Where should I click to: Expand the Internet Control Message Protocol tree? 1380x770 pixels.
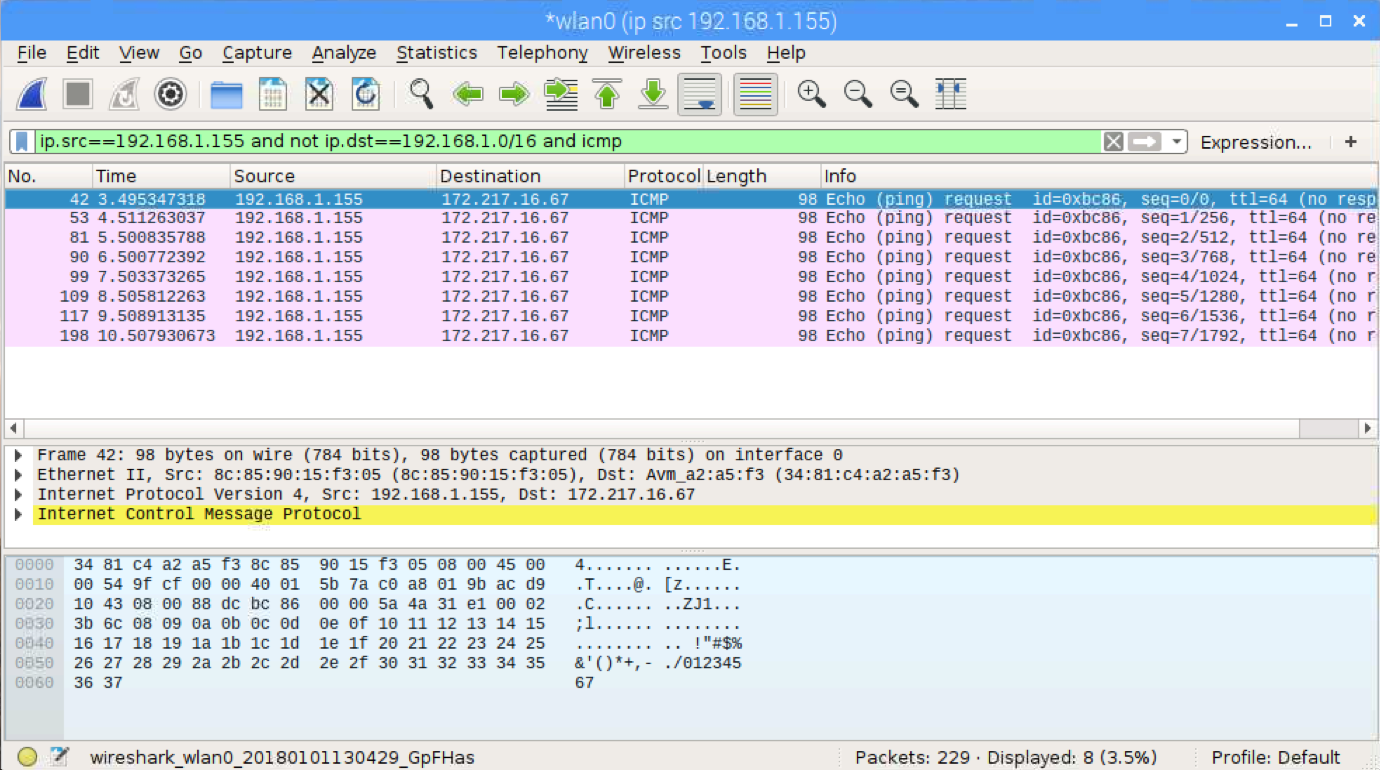19,514
